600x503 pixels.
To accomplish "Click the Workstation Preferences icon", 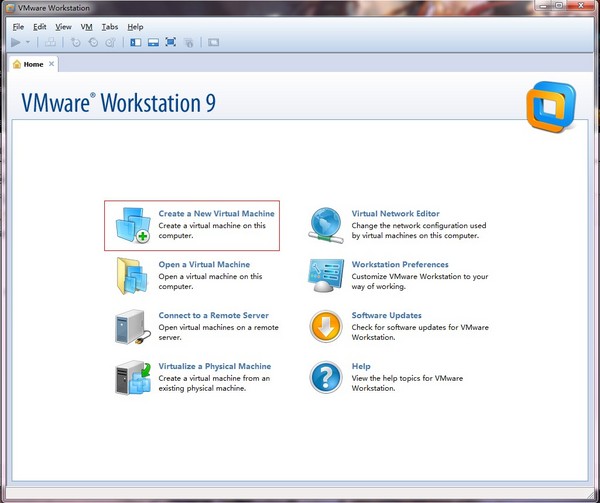I will tap(326, 275).
